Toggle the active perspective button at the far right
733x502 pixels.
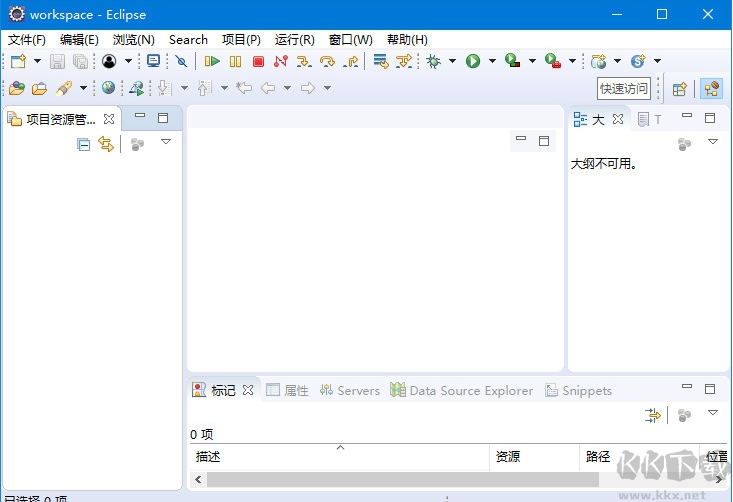(712, 88)
